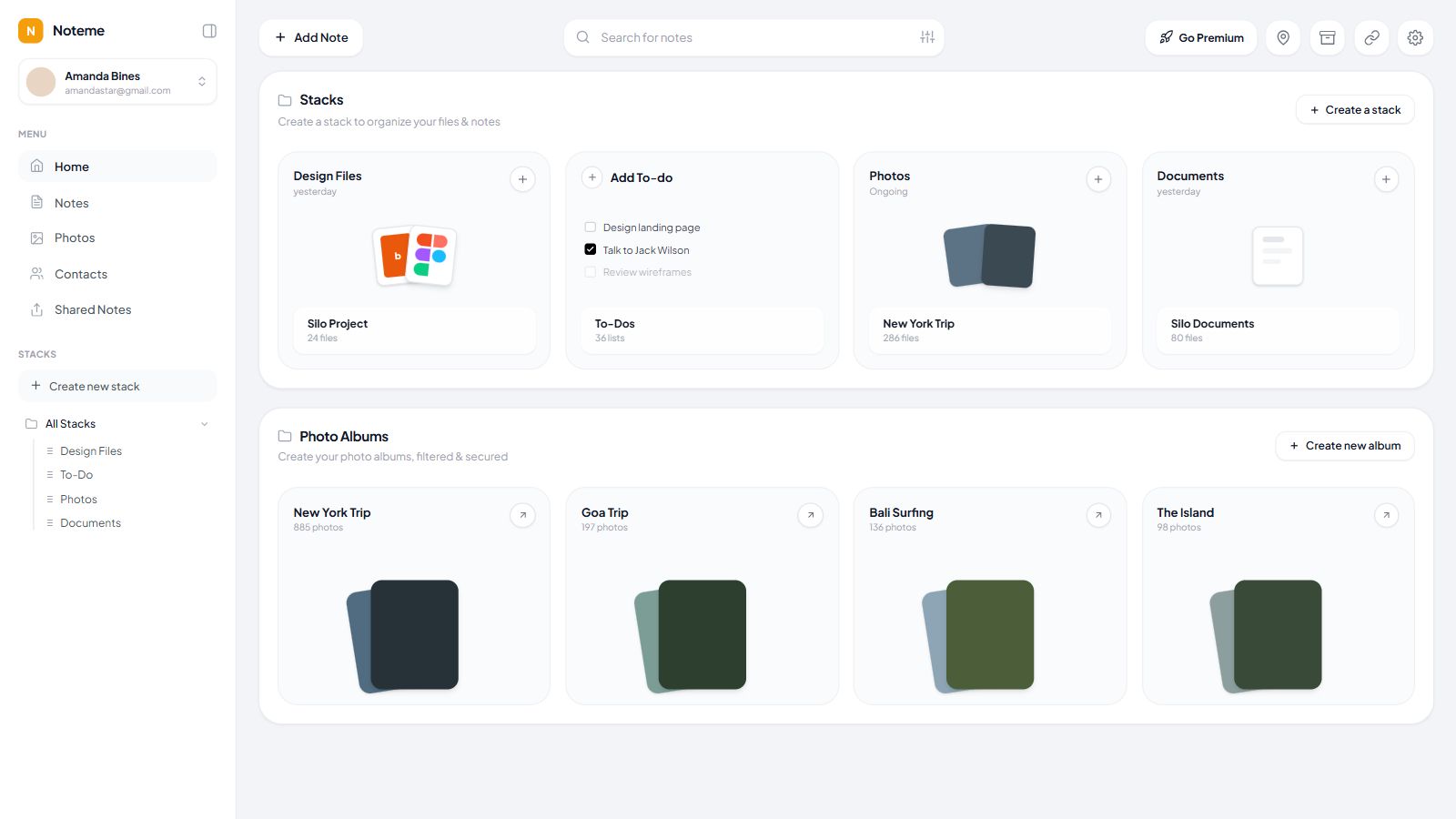The height and width of the screenshot is (819, 1456).
Task: Check the Design landing page checkbox
Action: point(590,227)
